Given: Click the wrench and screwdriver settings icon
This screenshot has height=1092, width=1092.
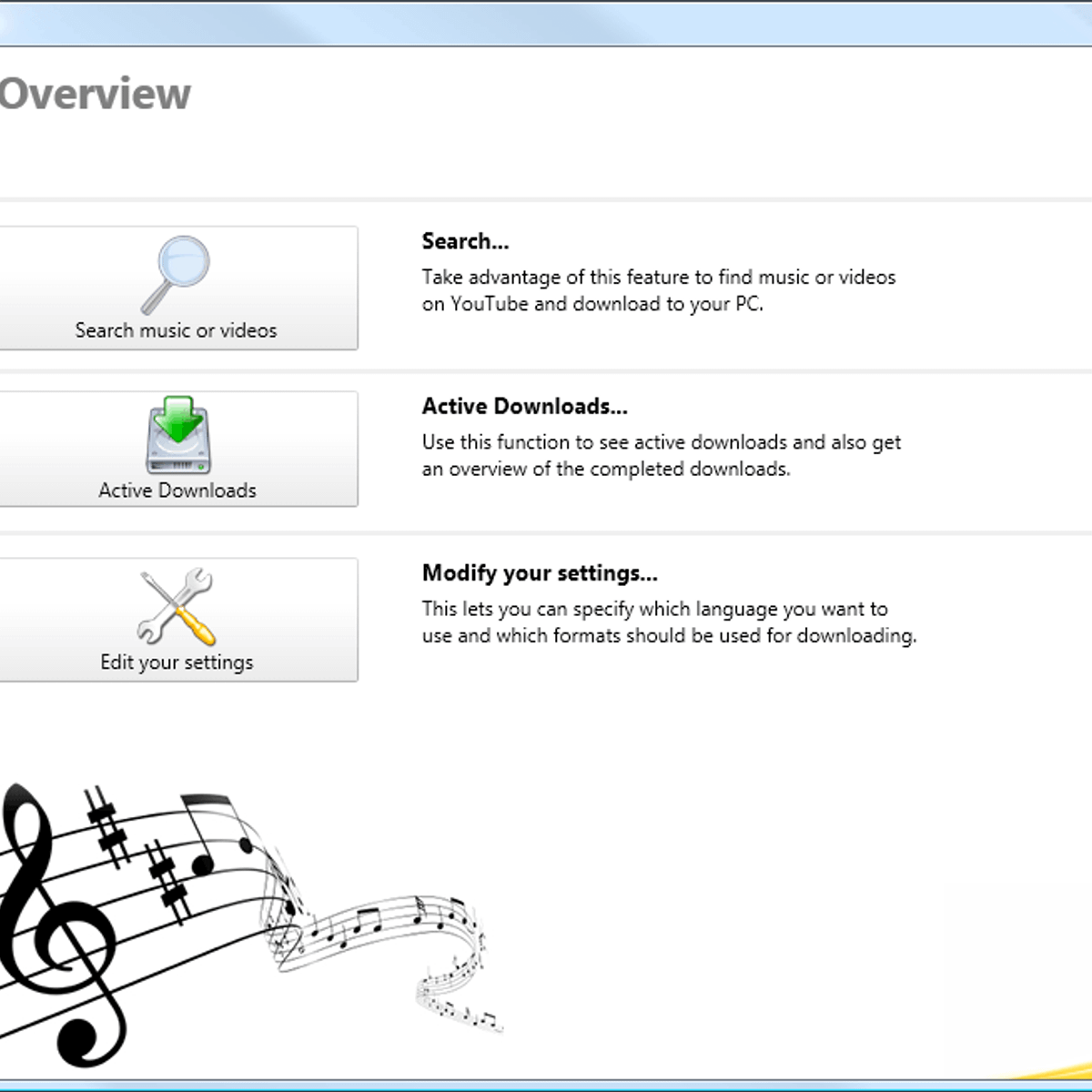Looking at the screenshot, I should pyautogui.click(x=177, y=607).
